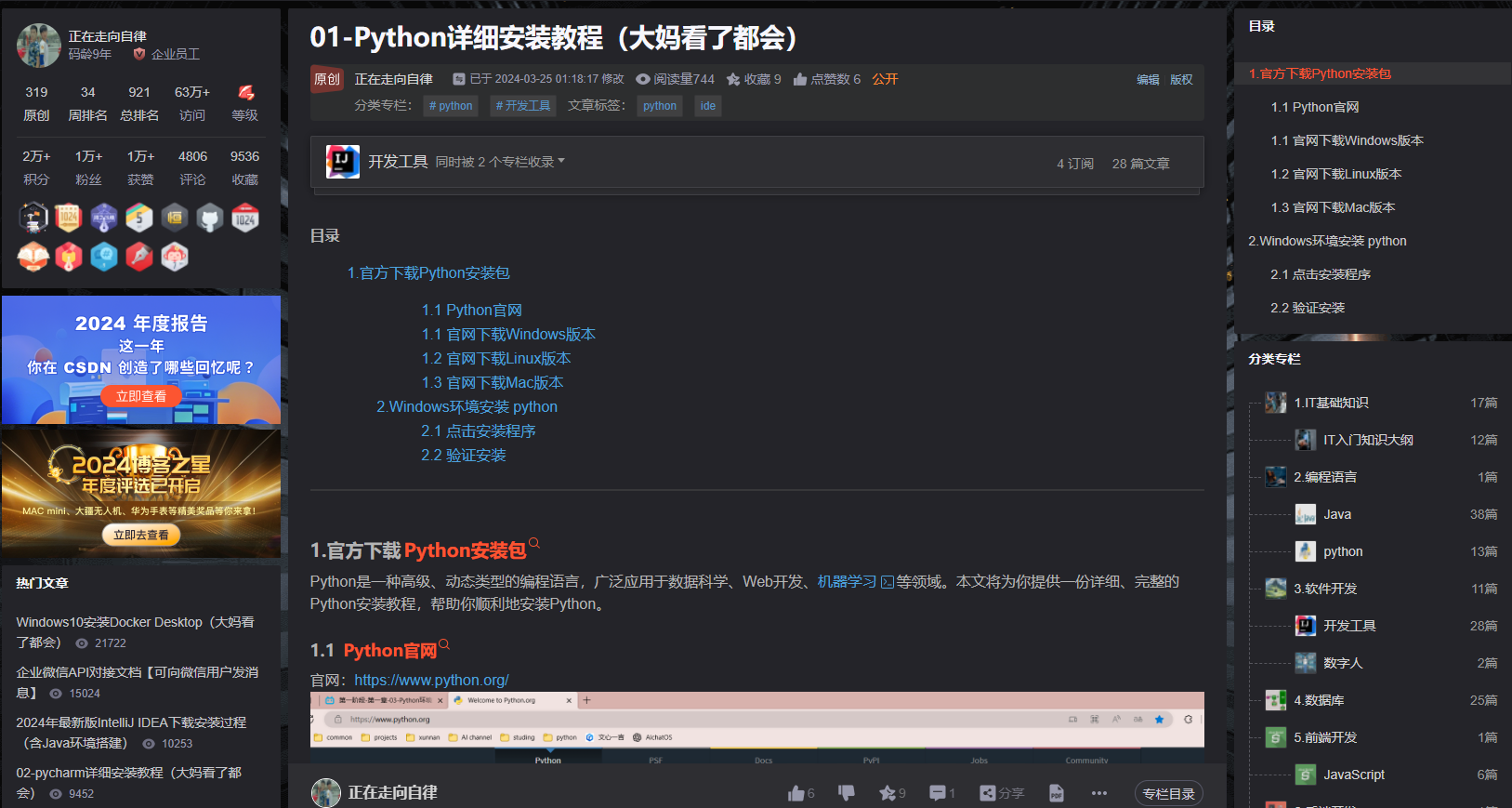
Task: Open the Java column with 38篇
Action: 1337,514
